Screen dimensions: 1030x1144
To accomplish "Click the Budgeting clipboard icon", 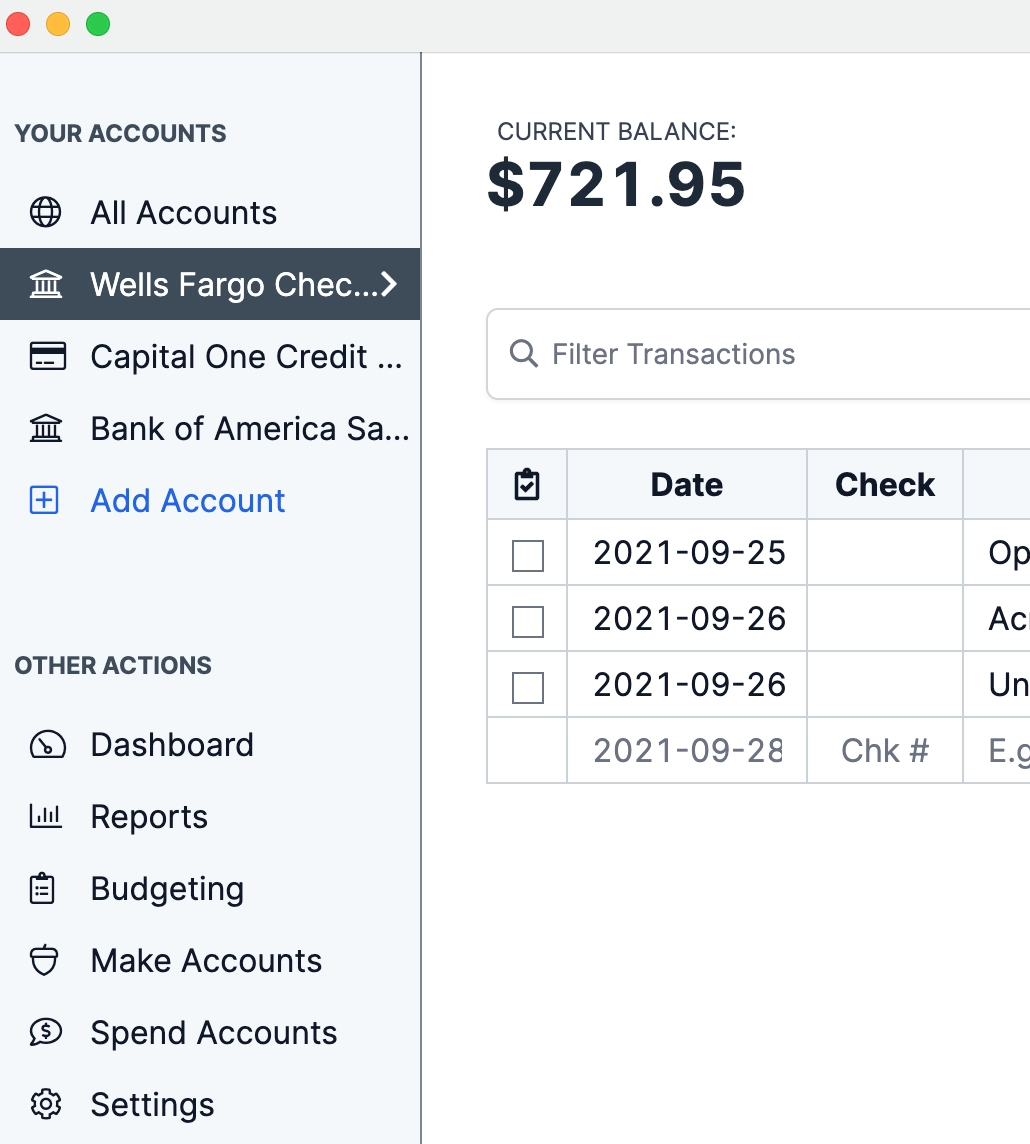I will 43,889.
